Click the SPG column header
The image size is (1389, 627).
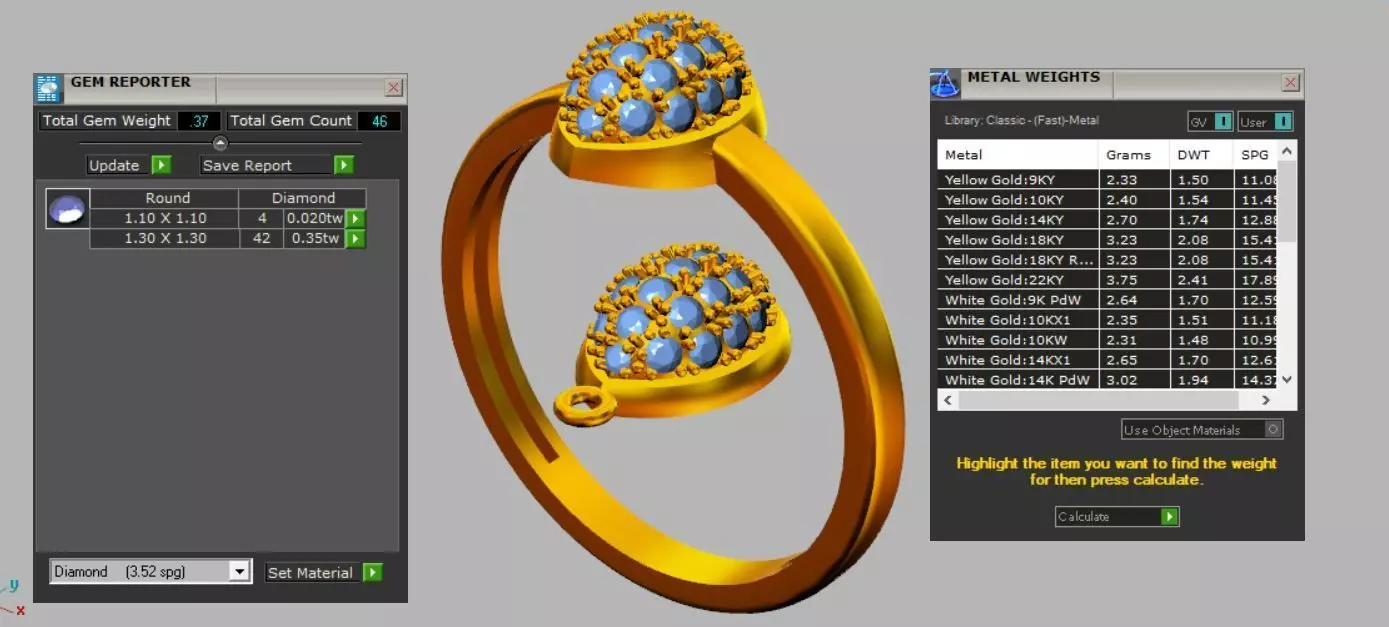click(x=1255, y=155)
